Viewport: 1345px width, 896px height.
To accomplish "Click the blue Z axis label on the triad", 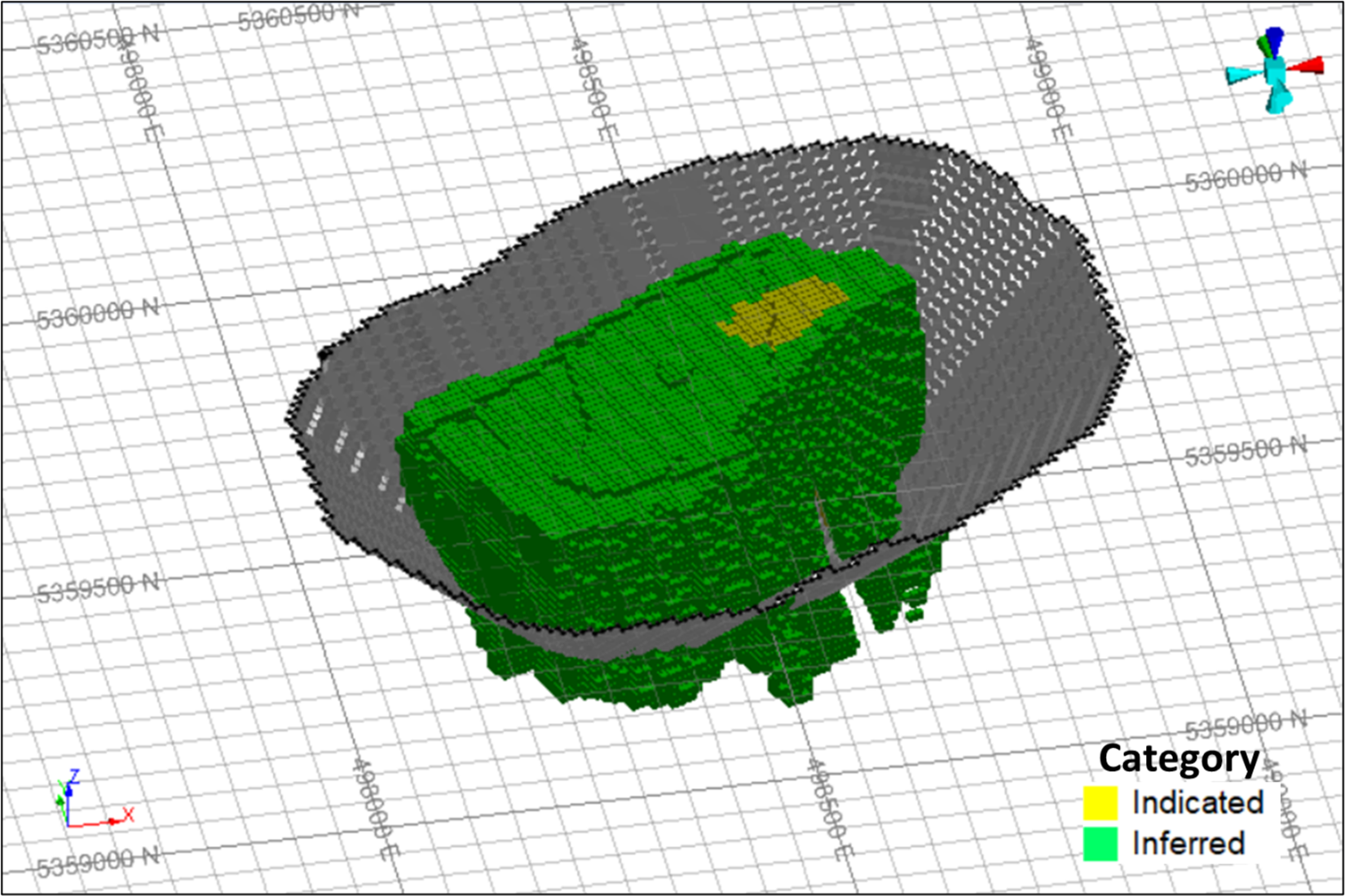I will tap(74, 775).
